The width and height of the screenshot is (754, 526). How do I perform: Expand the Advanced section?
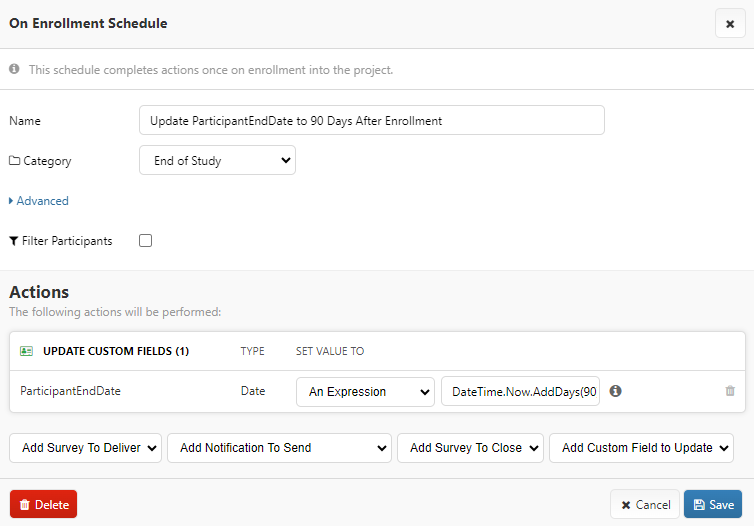pyautogui.click(x=40, y=201)
